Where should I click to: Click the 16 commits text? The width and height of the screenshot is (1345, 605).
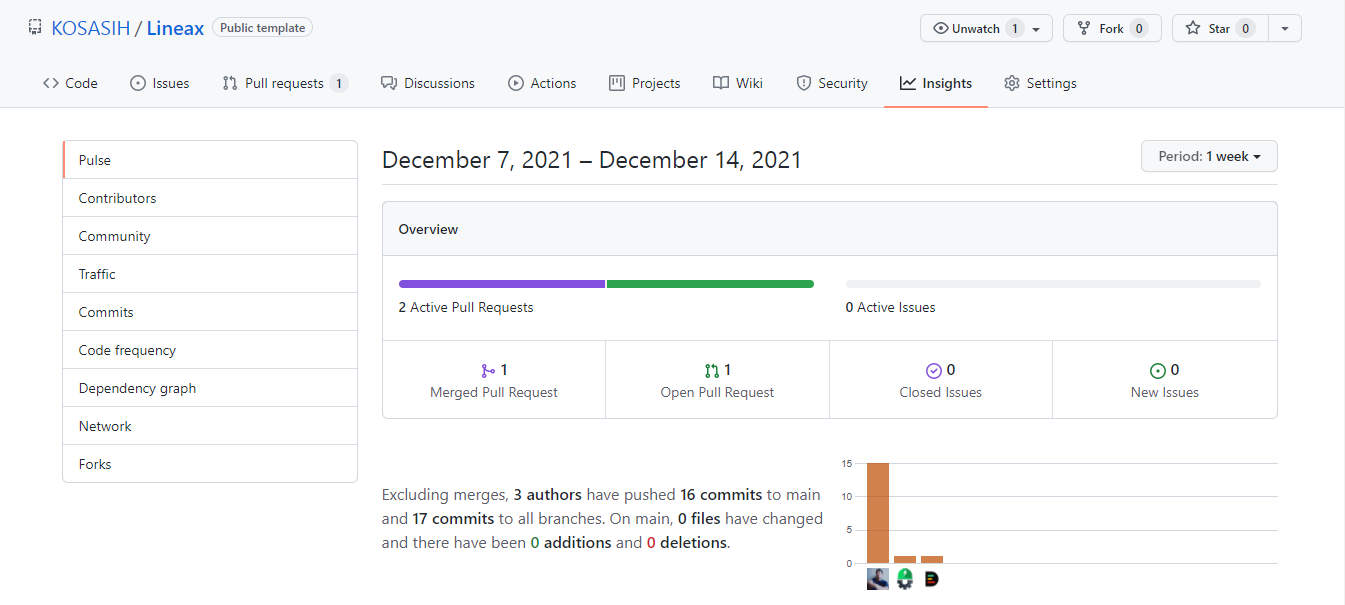coord(721,494)
